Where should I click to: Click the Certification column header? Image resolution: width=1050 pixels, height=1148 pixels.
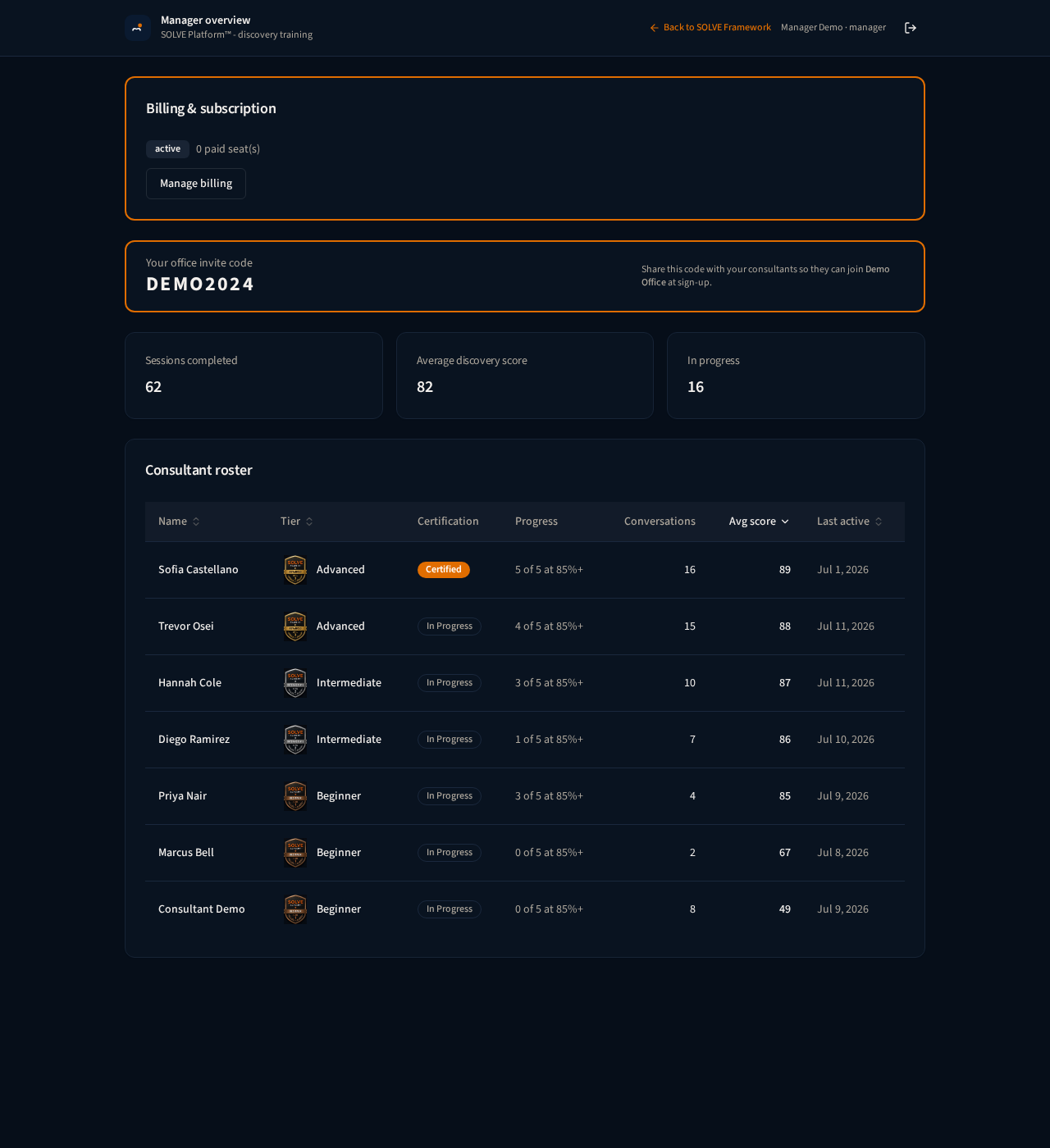pyautogui.click(x=448, y=522)
